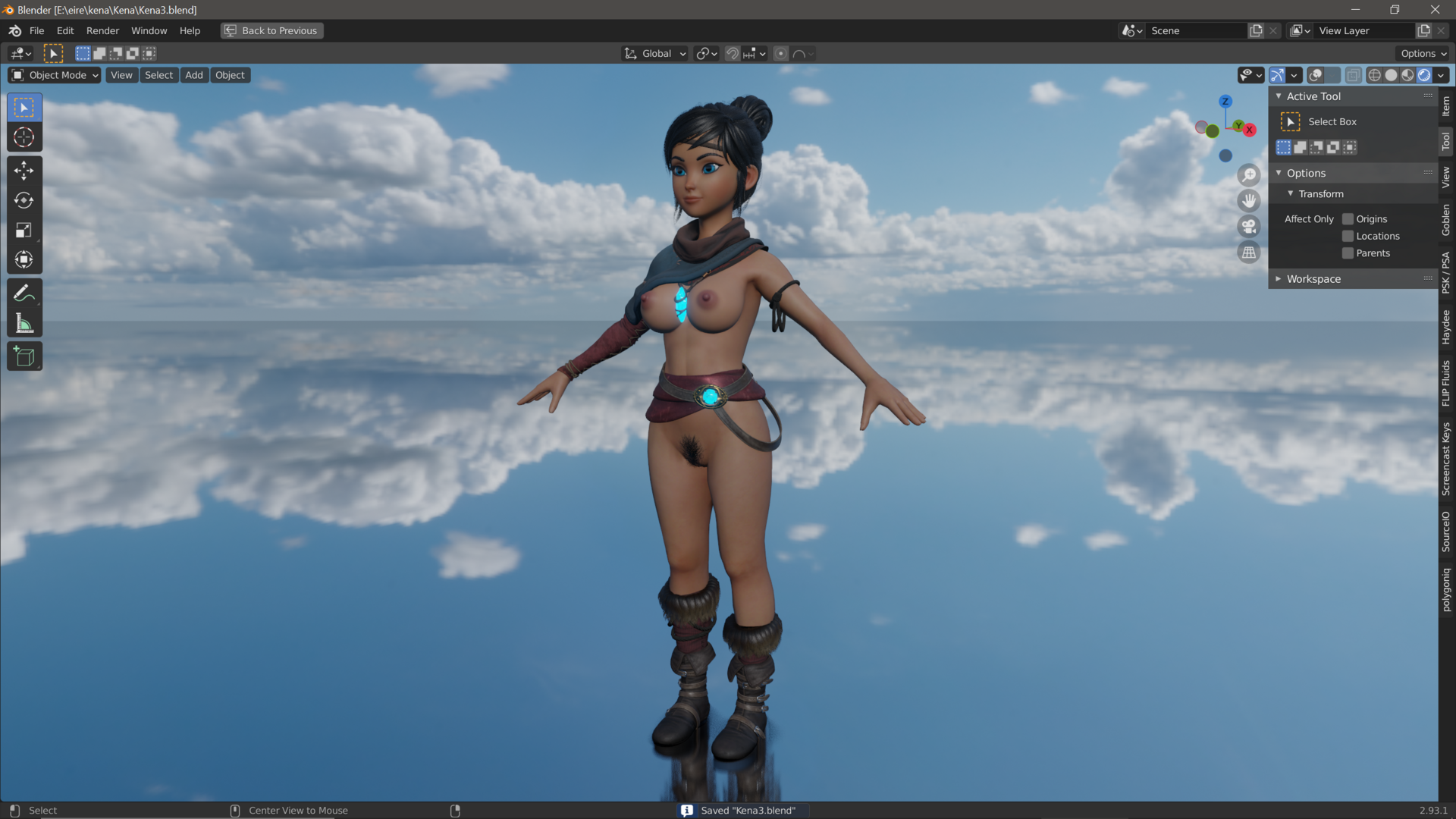
Task: Open the View menu in viewport header
Action: pyautogui.click(x=121, y=75)
